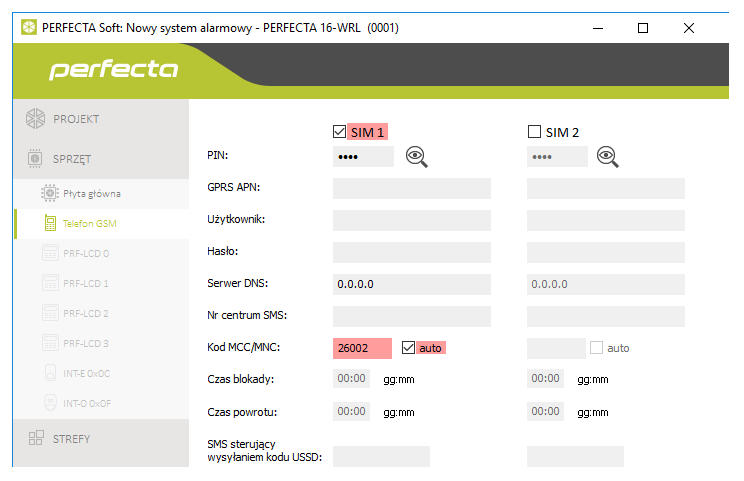The height and width of the screenshot is (481, 744).
Task: Click the SIM 2 Nr centrum SMS field
Action: [606, 316]
